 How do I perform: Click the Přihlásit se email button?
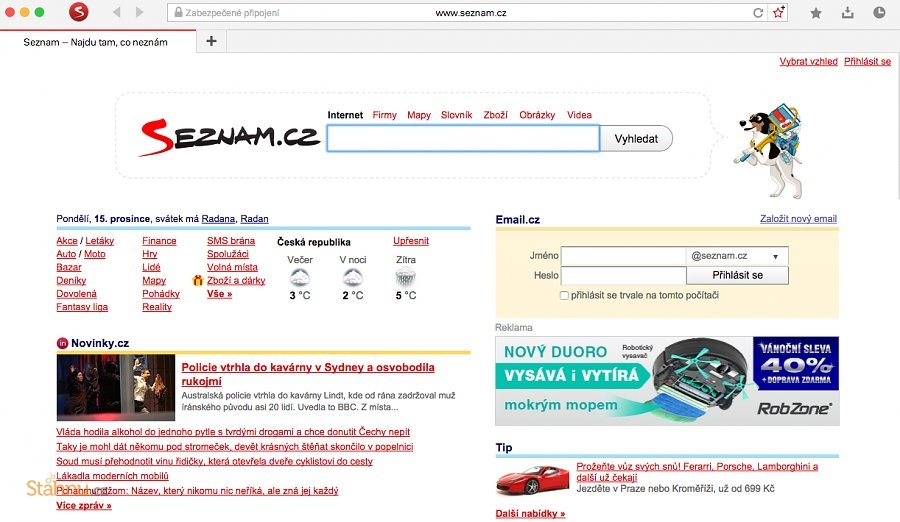pyautogui.click(x=737, y=276)
